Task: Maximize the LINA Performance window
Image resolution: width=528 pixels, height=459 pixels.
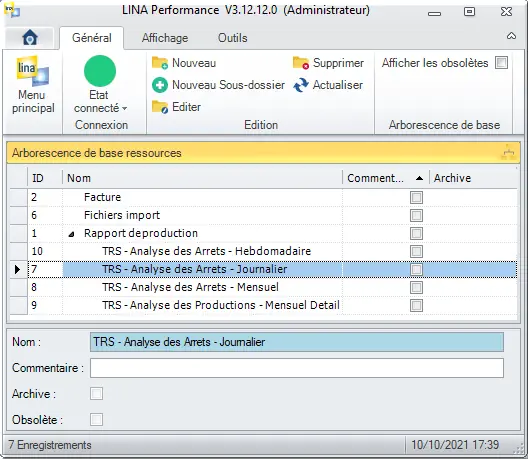Action: point(469,12)
